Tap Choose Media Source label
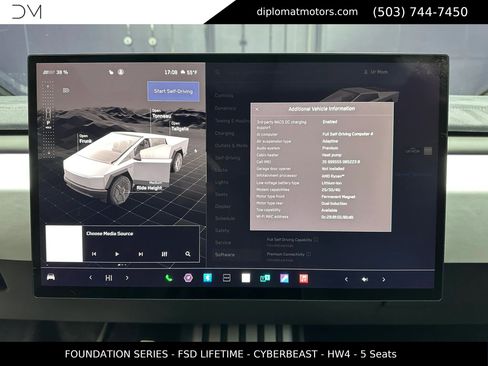Image resolution: width=488 pixels, height=366 pixels. 110,234
